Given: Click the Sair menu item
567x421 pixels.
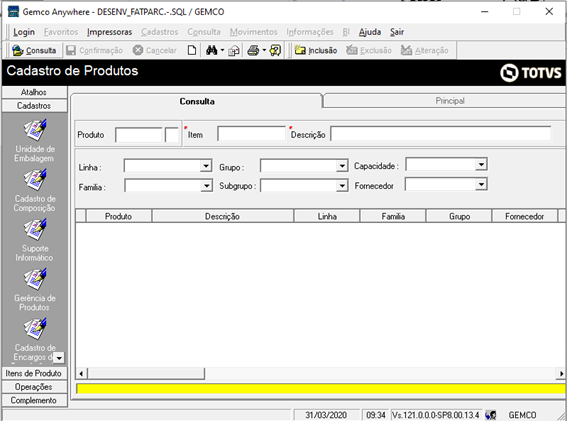Looking at the screenshot, I should tap(397, 32).
